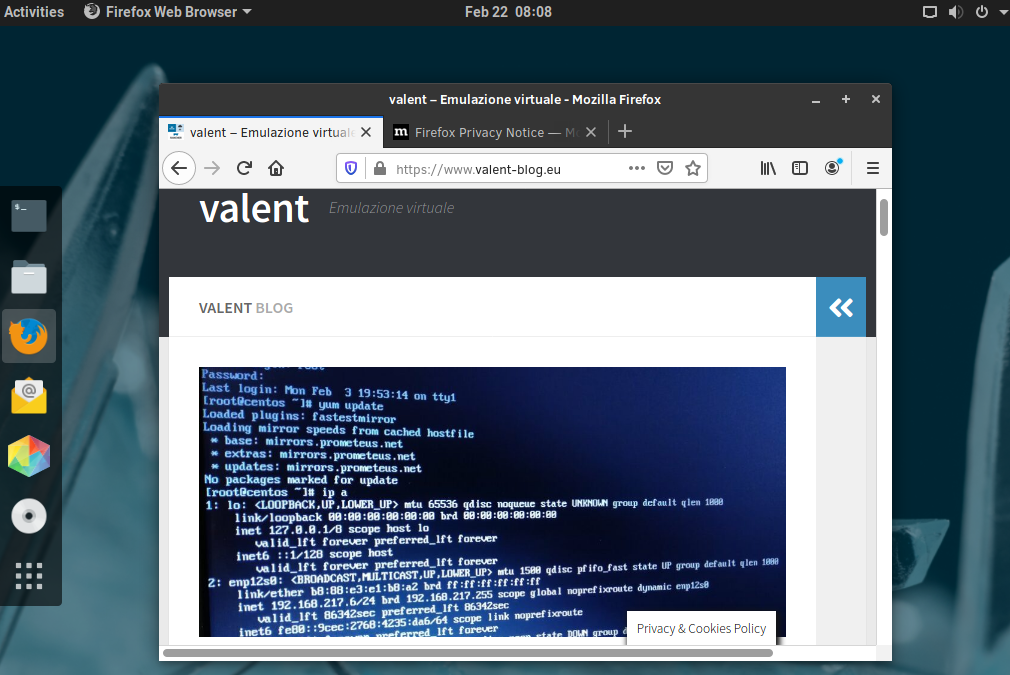Viewport: 1010px width, 675px height.
Task: Open the tracking protection shield
Action: [x=352, y=167]
